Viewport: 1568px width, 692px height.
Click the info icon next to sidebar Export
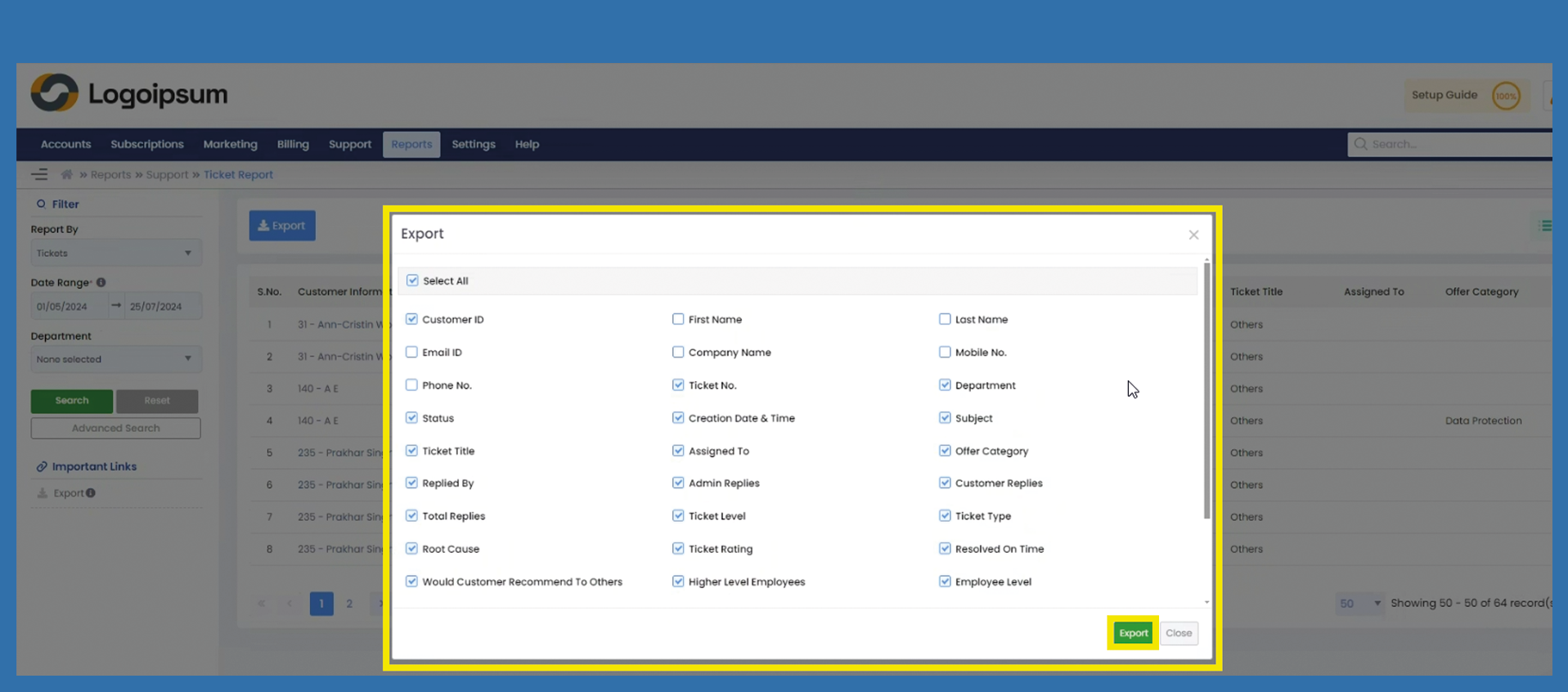coord(91,493)
